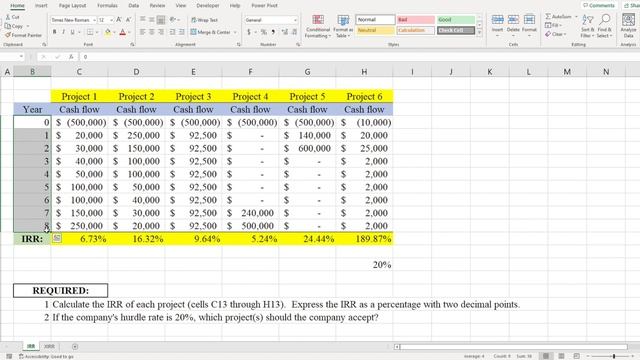Click the red Font Color A icon

(x=122, y=32)
